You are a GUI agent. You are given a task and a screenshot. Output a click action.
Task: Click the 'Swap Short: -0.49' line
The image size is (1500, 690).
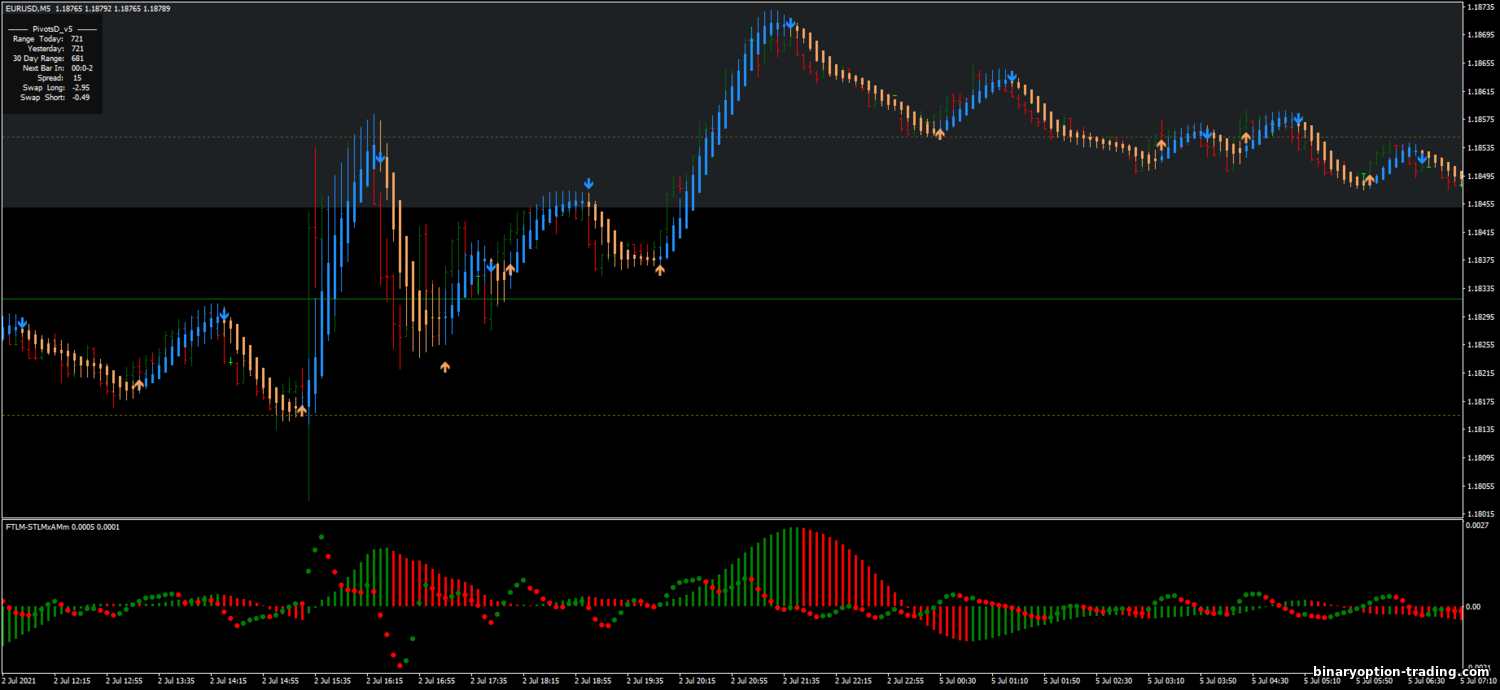coord(56,97)
